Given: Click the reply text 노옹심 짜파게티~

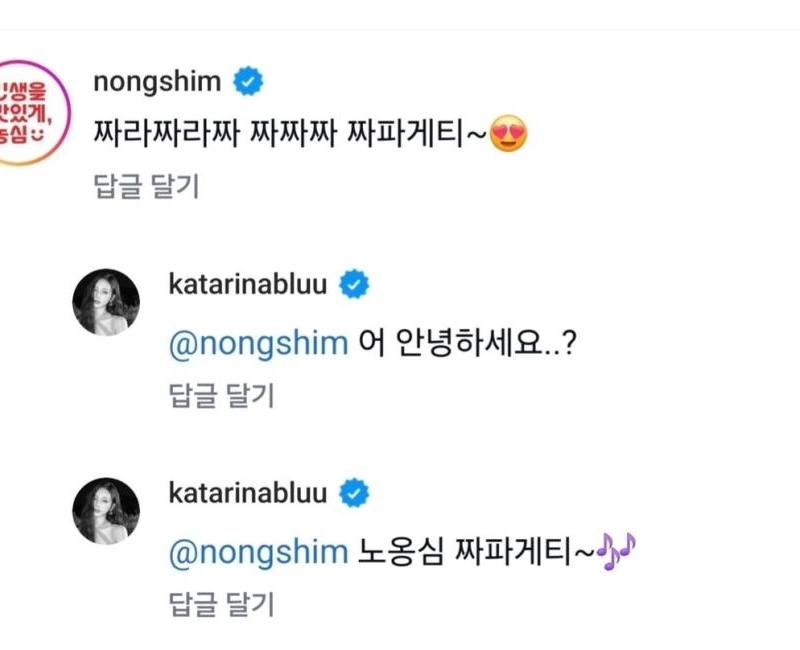Looking at the screenshot, I should pyautogui.click(x=470, y=551).
